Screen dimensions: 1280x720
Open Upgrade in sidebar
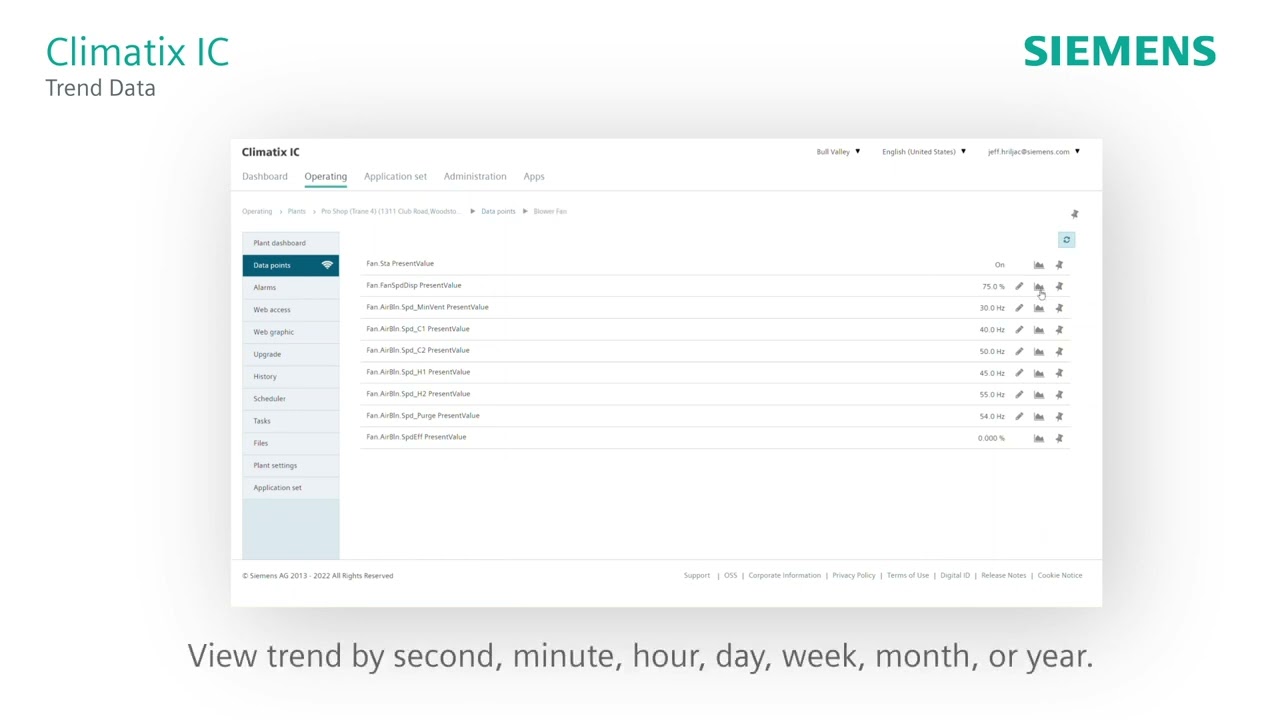point(290,354)
